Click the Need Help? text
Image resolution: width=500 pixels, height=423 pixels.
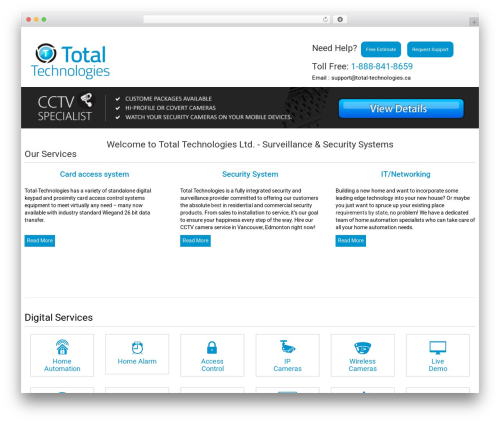[x=334, y=48]
